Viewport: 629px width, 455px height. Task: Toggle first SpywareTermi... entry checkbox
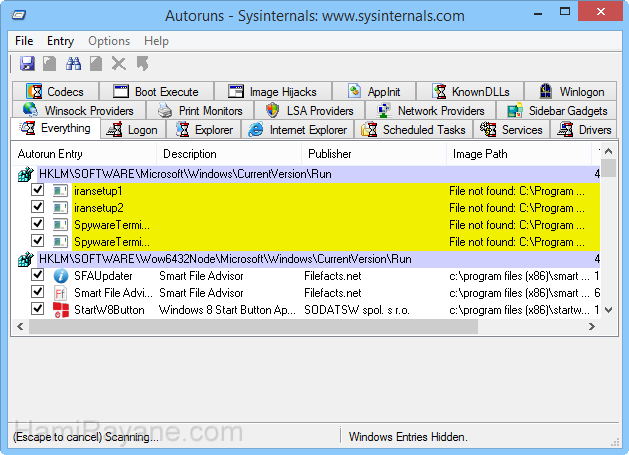[x=38, y=223]
